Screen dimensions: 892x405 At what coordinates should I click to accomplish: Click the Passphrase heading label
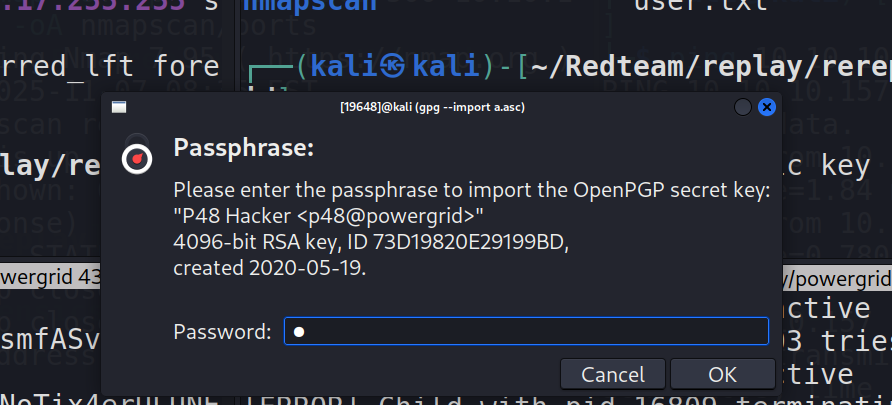click(244, 149)
